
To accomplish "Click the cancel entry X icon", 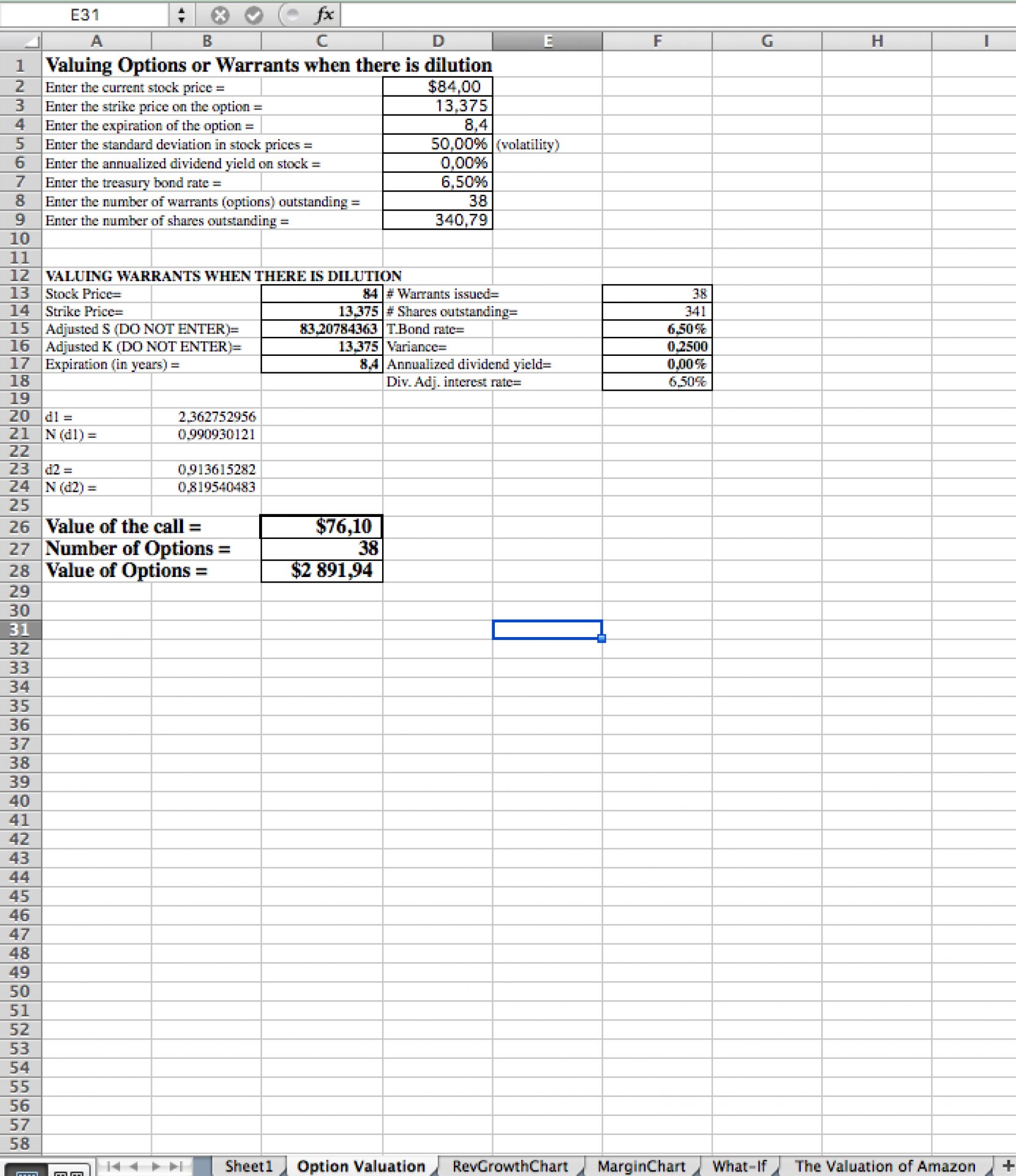I will click(220, 15).
